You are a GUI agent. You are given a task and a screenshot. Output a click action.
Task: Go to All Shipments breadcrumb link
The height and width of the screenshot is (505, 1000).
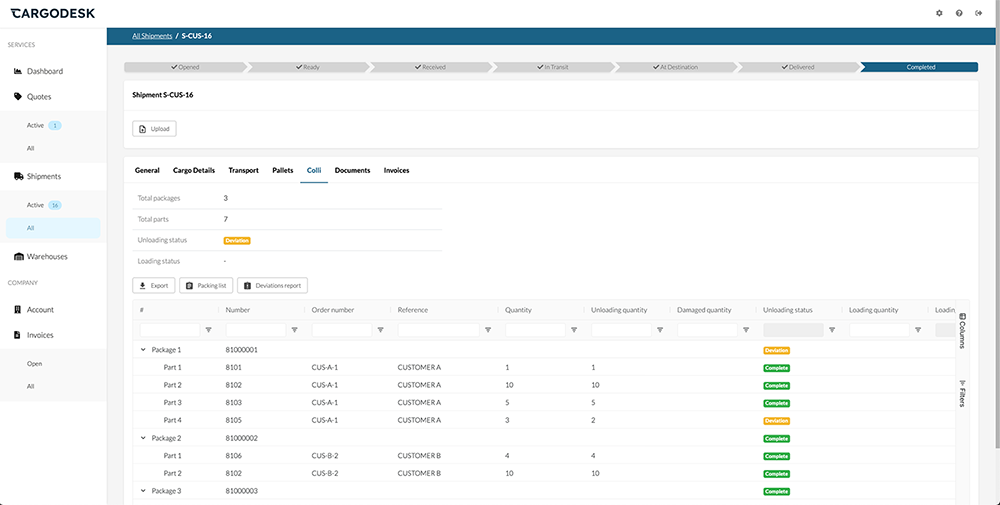[x=152, y=36]
